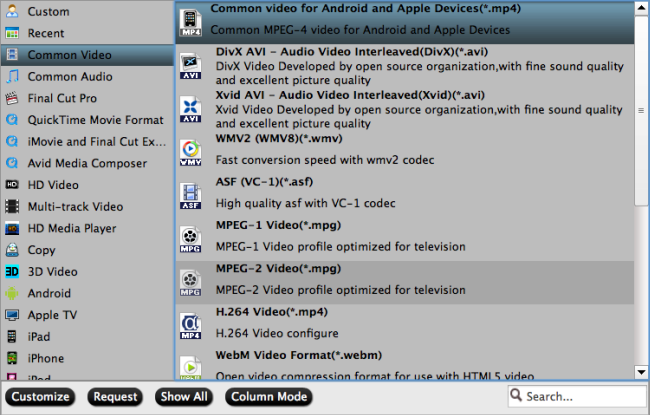
Task: Click the 3D Video icon
Action: 12,272
